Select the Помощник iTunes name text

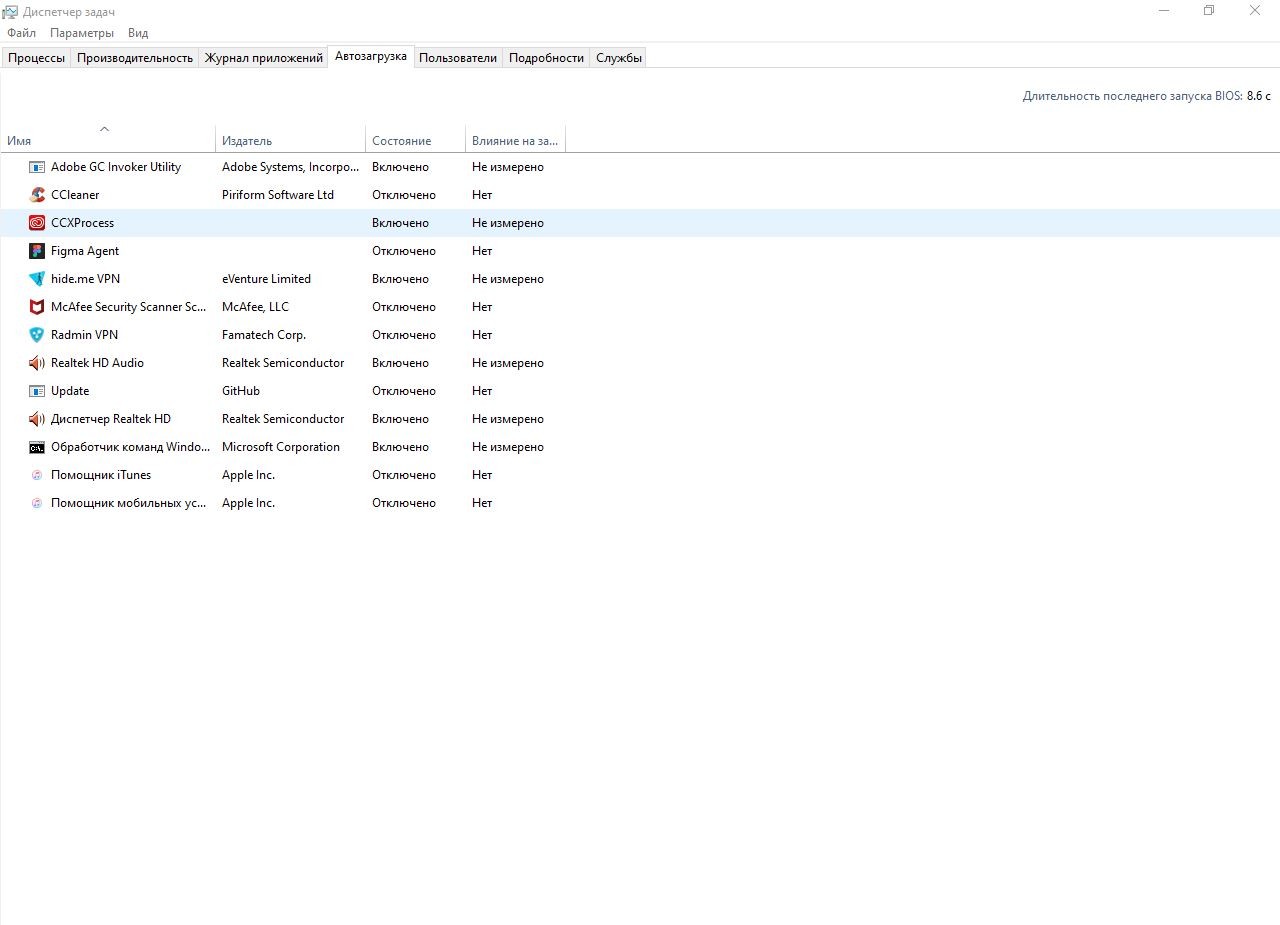(101, 475)
